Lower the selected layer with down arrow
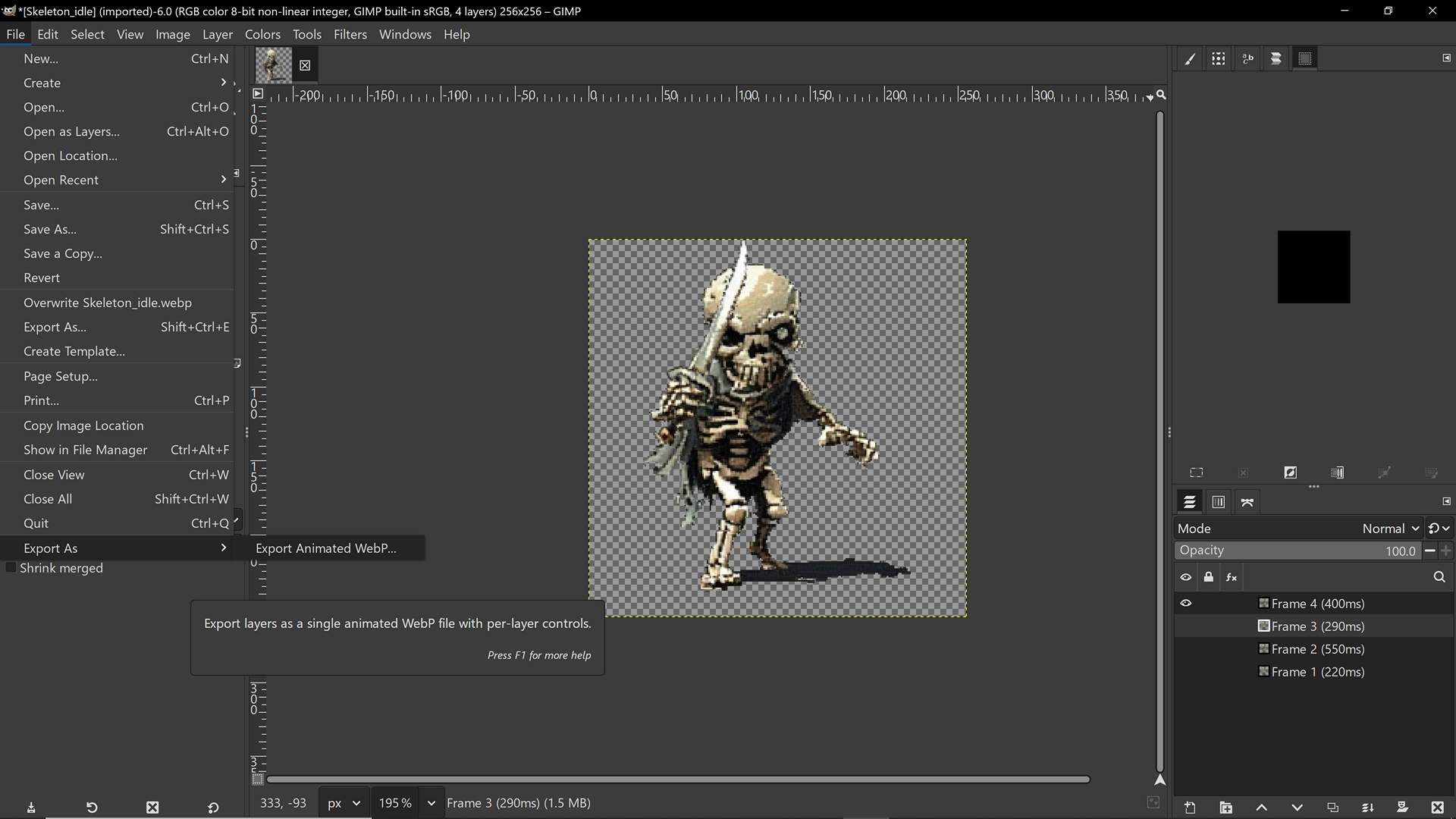 pos(1297,808)
